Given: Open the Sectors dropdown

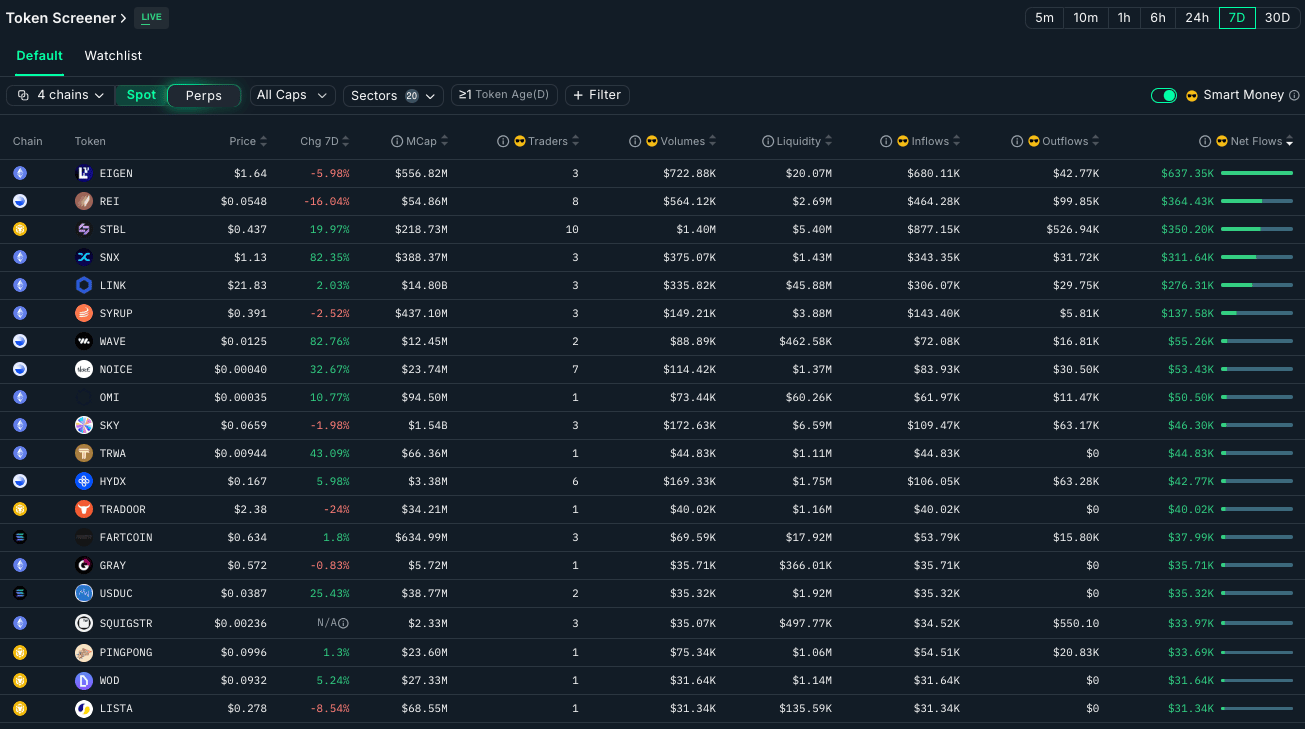Looking at the screenshot, I should [393, 95].
